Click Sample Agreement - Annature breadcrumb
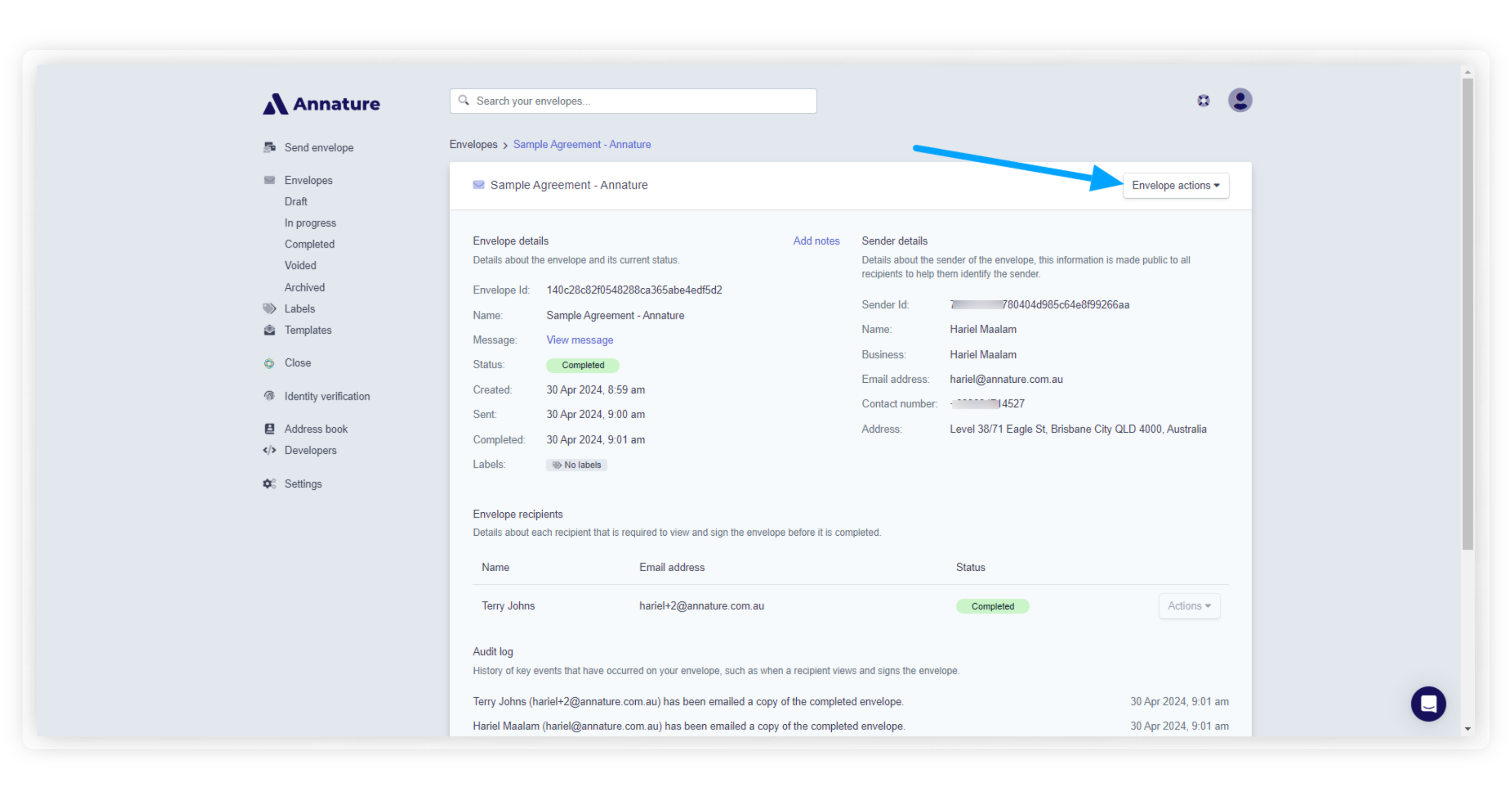Screen dimensions: 1512x801 tap(582, 145)
